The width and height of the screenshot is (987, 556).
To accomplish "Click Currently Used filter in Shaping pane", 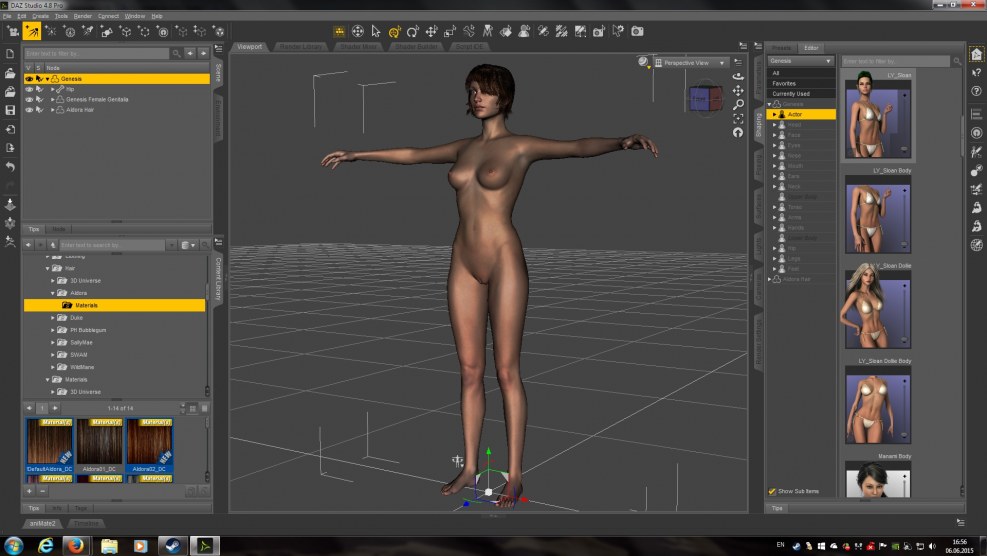I will point(800,93).
